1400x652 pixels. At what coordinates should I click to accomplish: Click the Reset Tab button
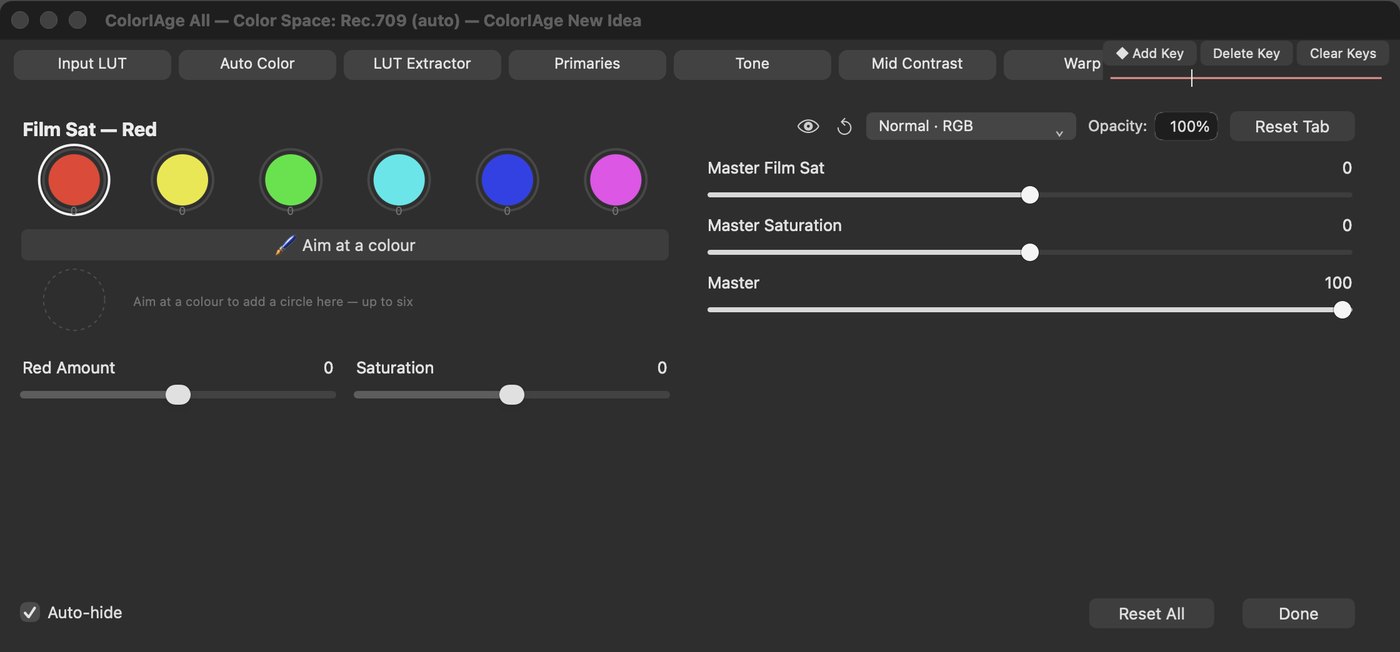coord(1292,126)
